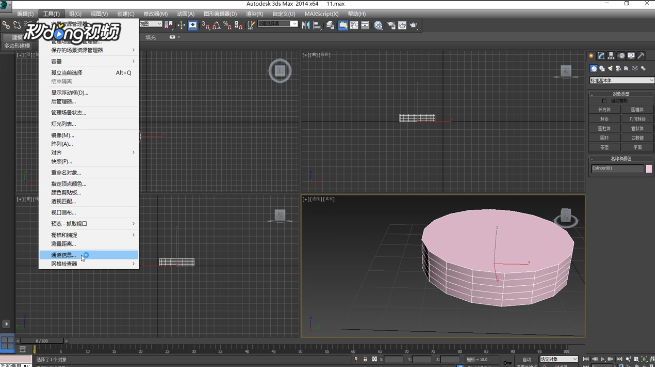Viewport: 655px width, 367px height.
Task: Choose 通道信息 from the Tools menu
Action: 89,255
